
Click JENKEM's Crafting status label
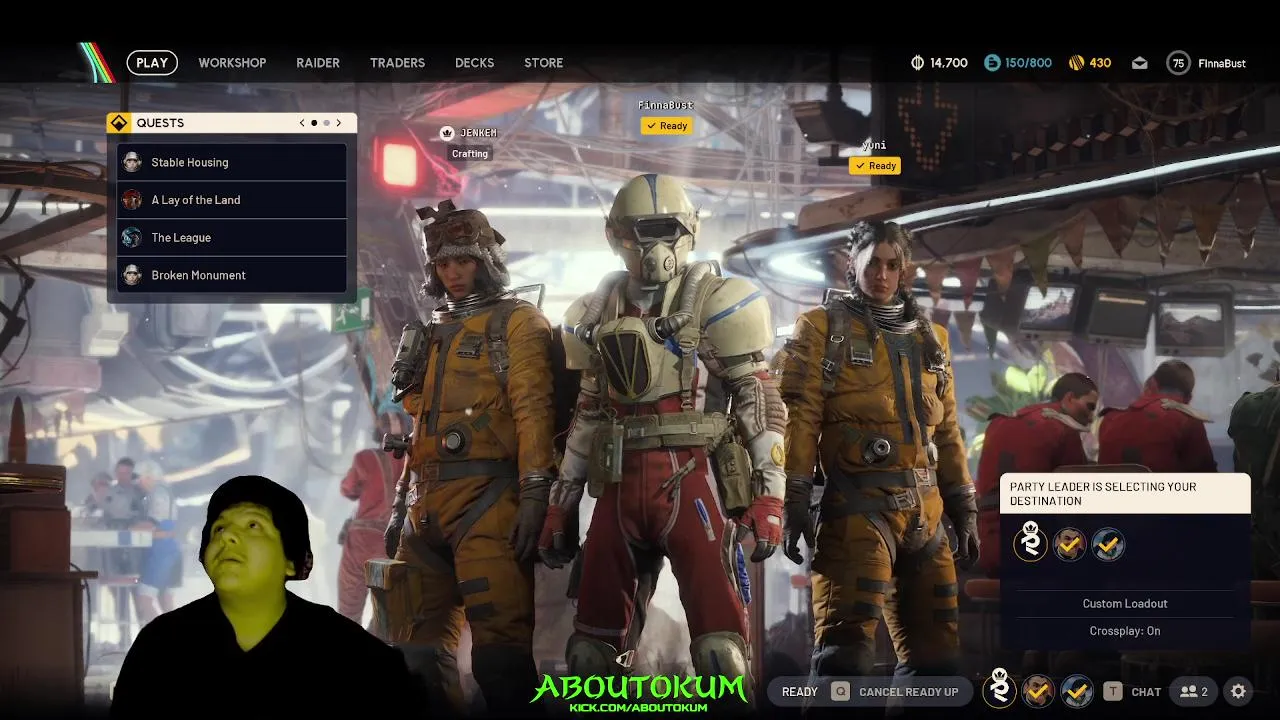pos(470,154)
